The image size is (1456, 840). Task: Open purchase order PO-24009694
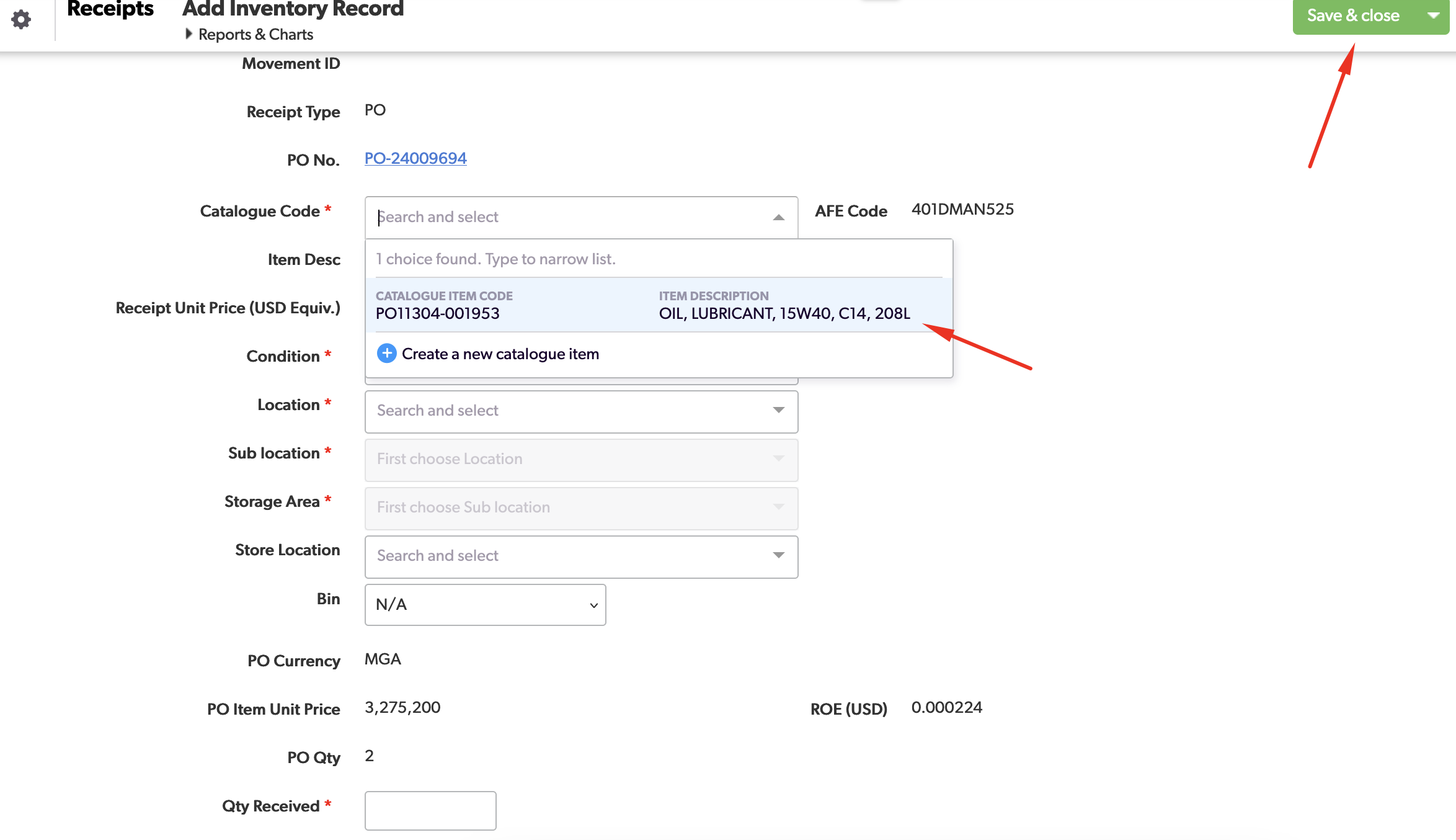click(415, 158)
